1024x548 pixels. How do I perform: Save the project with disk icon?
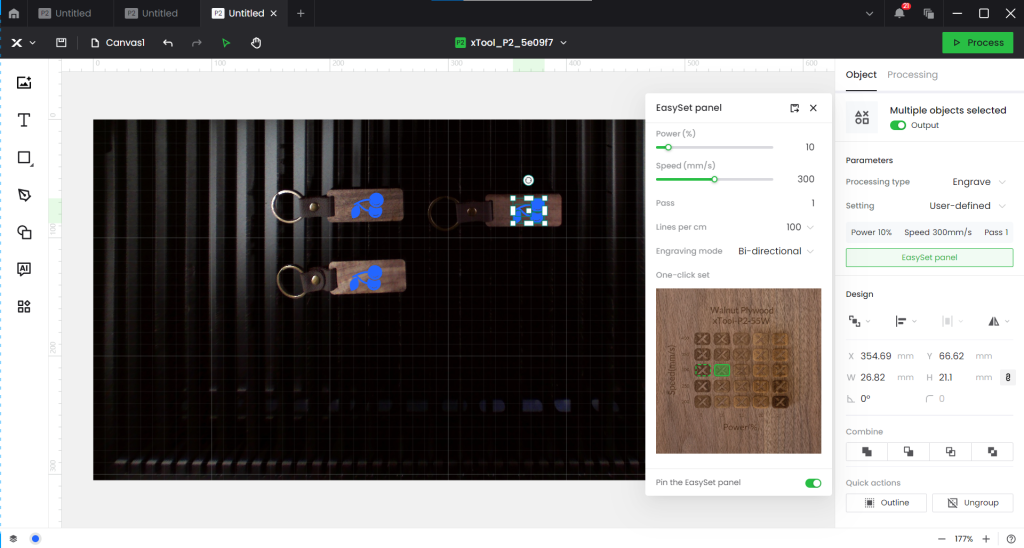(x=61, y=42)
